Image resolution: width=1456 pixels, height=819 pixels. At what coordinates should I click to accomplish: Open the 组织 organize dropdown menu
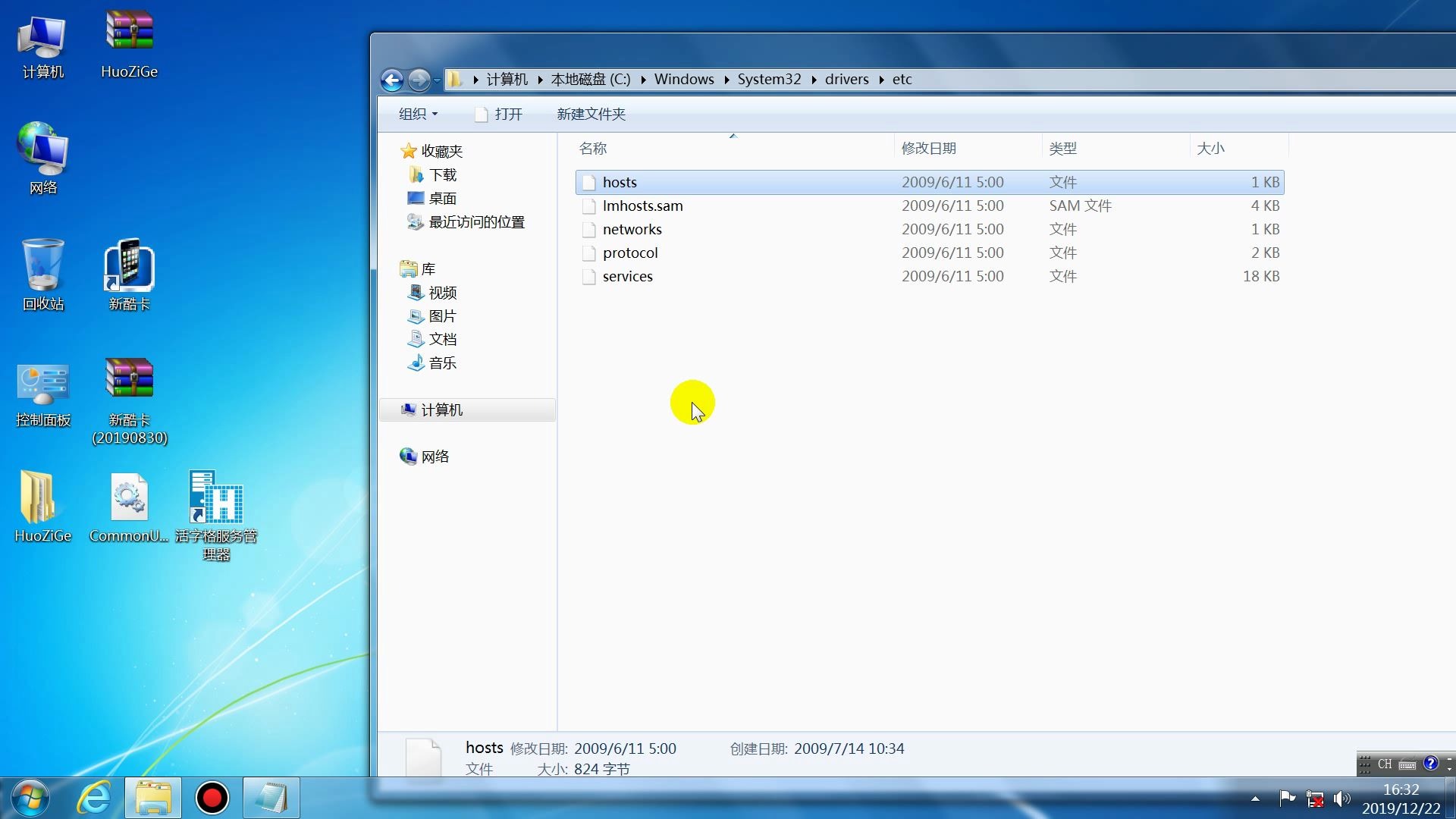coord(419,114)
